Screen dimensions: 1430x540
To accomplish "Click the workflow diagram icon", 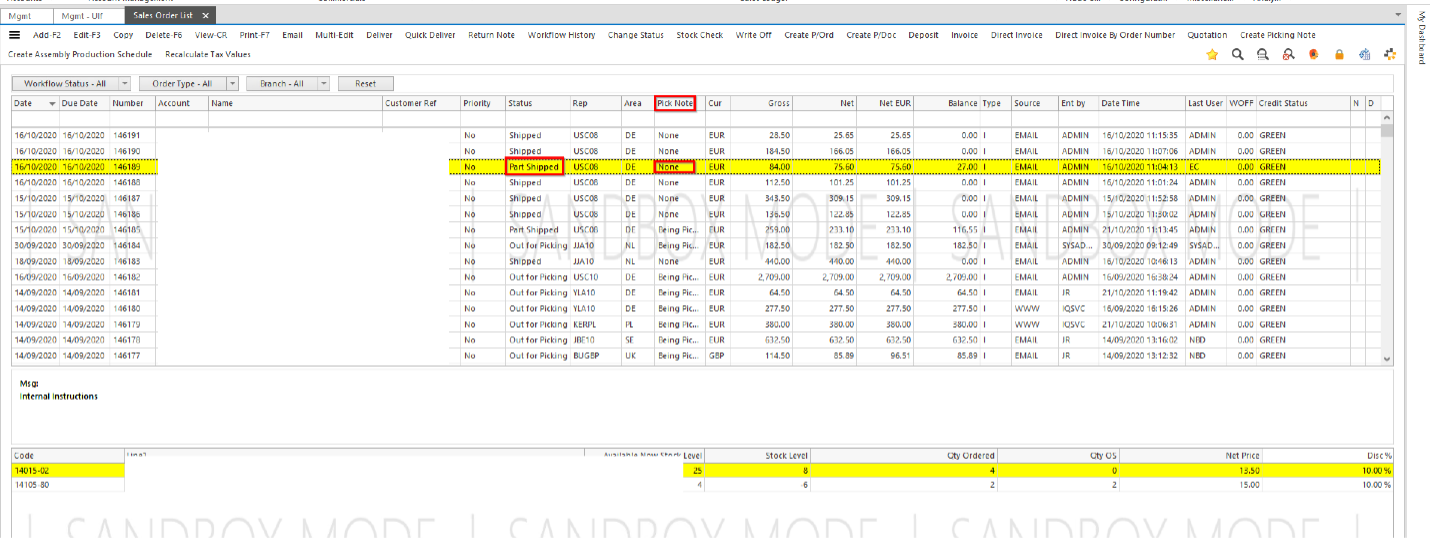I will (x=1390, y=55).
